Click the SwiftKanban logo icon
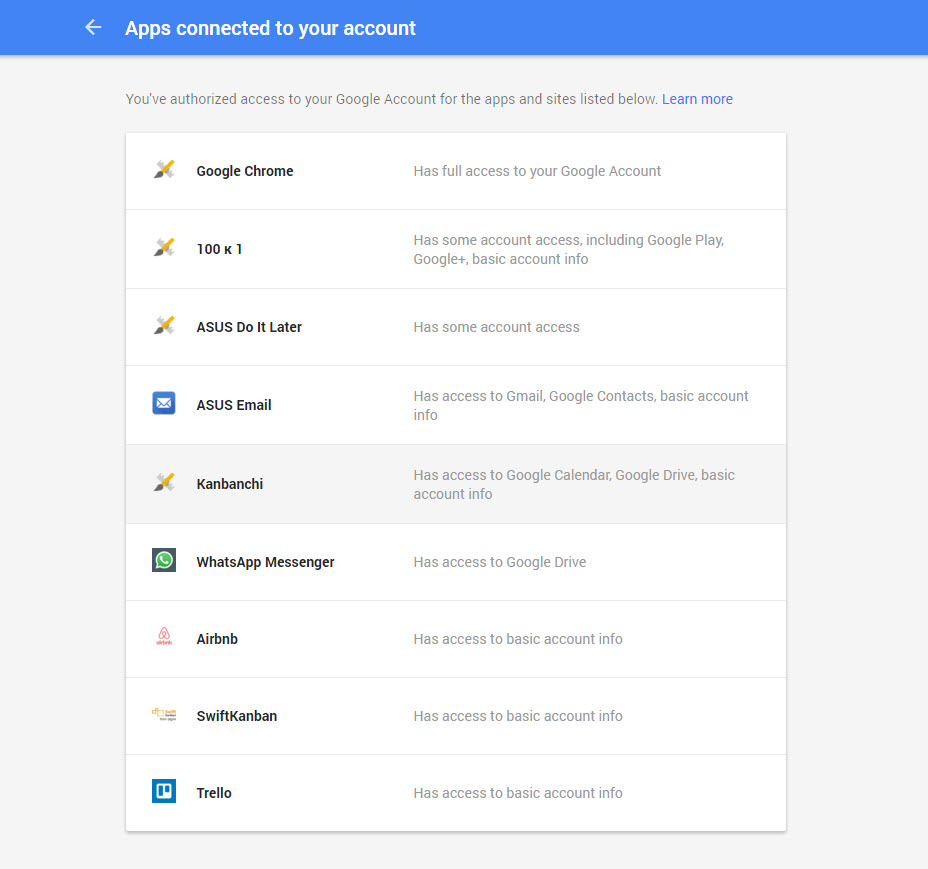Viewport: 928px width, 869px height. click(164, 714)
